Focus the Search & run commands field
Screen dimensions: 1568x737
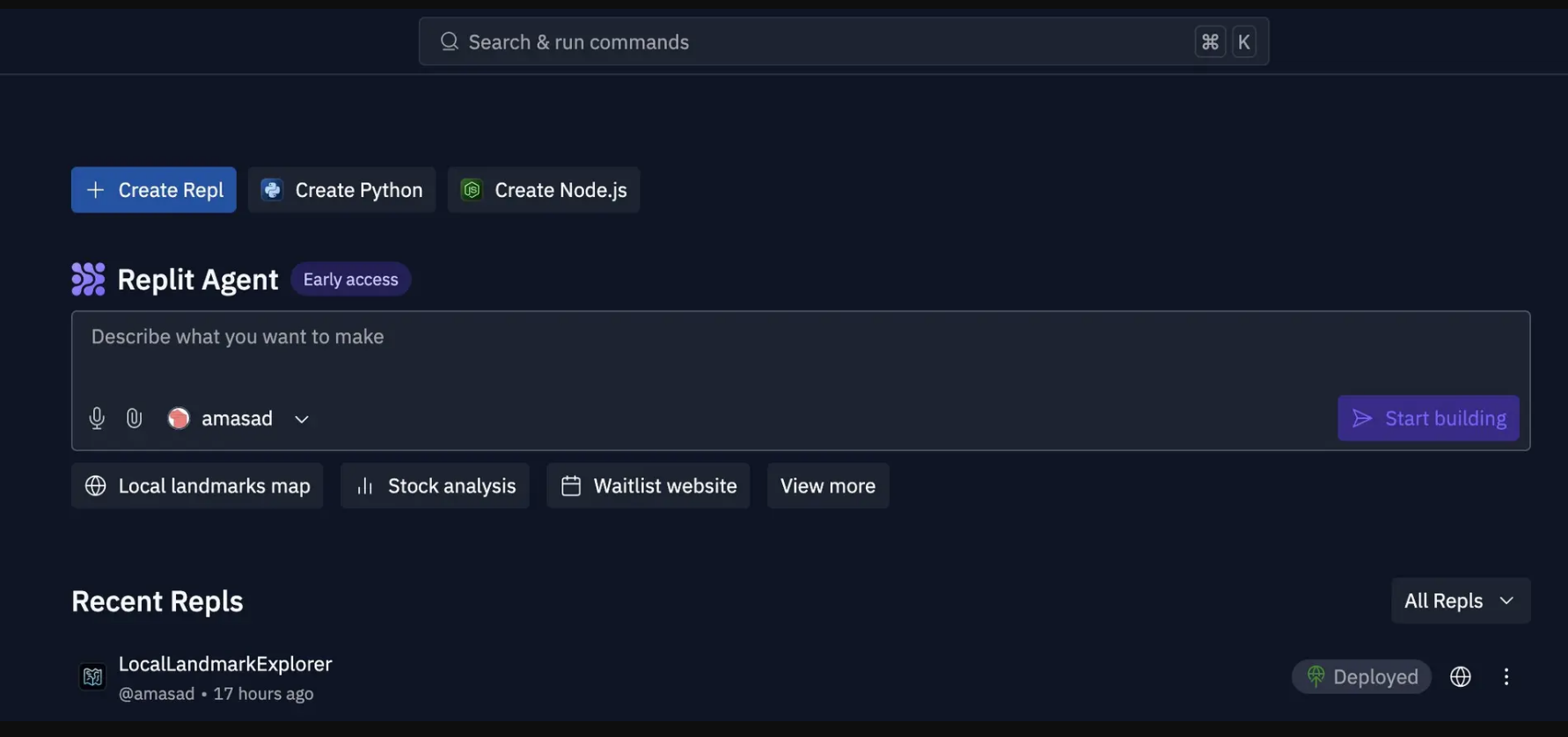tap(844, 41)
